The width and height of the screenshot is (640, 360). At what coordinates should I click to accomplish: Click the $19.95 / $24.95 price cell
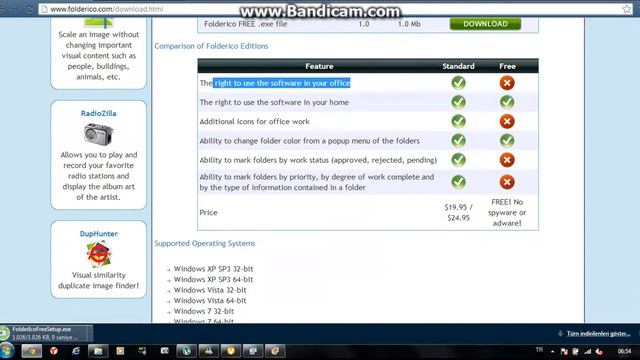458,212
